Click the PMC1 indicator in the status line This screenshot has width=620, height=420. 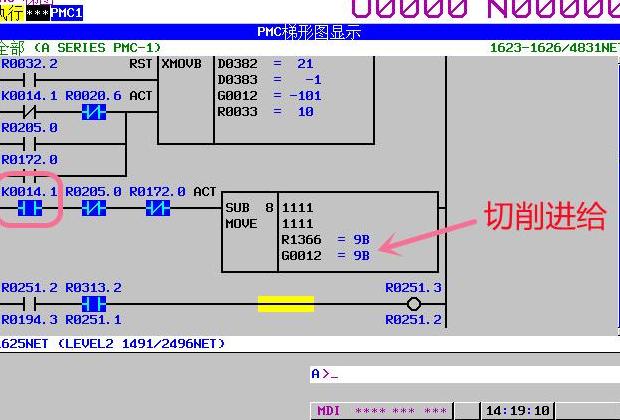66,13
